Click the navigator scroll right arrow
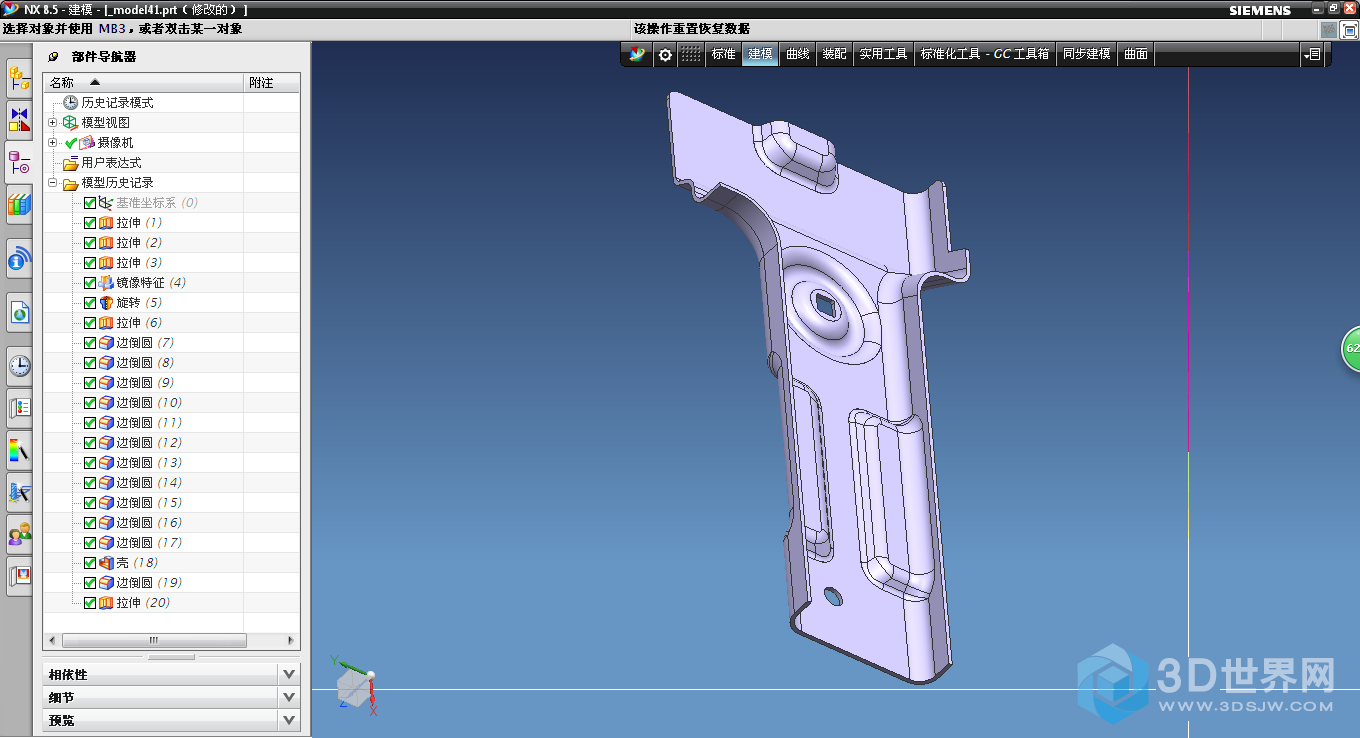The image size is (1360, 738). point(291,640)
